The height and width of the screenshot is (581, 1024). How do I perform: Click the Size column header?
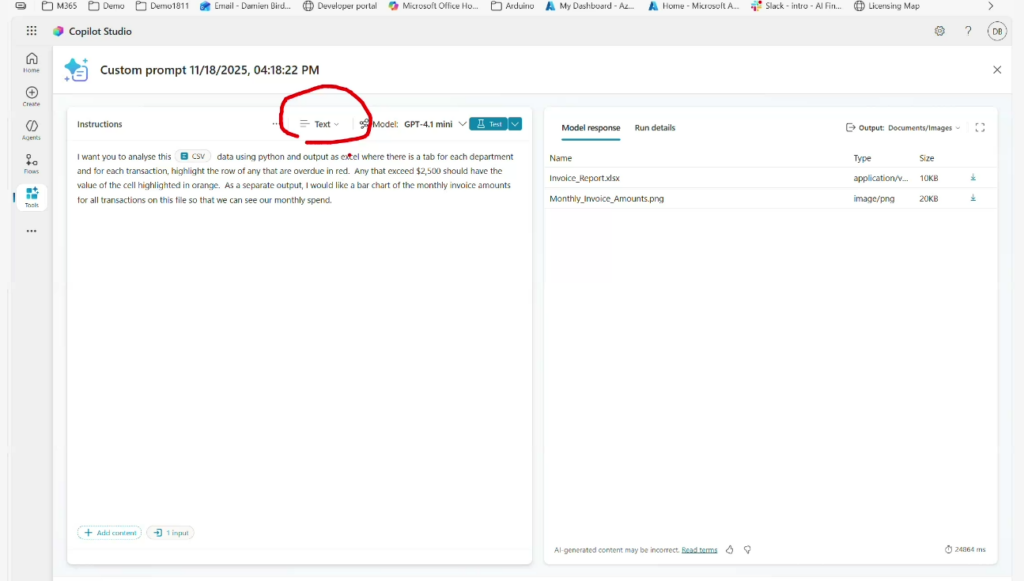coord(927,158)
